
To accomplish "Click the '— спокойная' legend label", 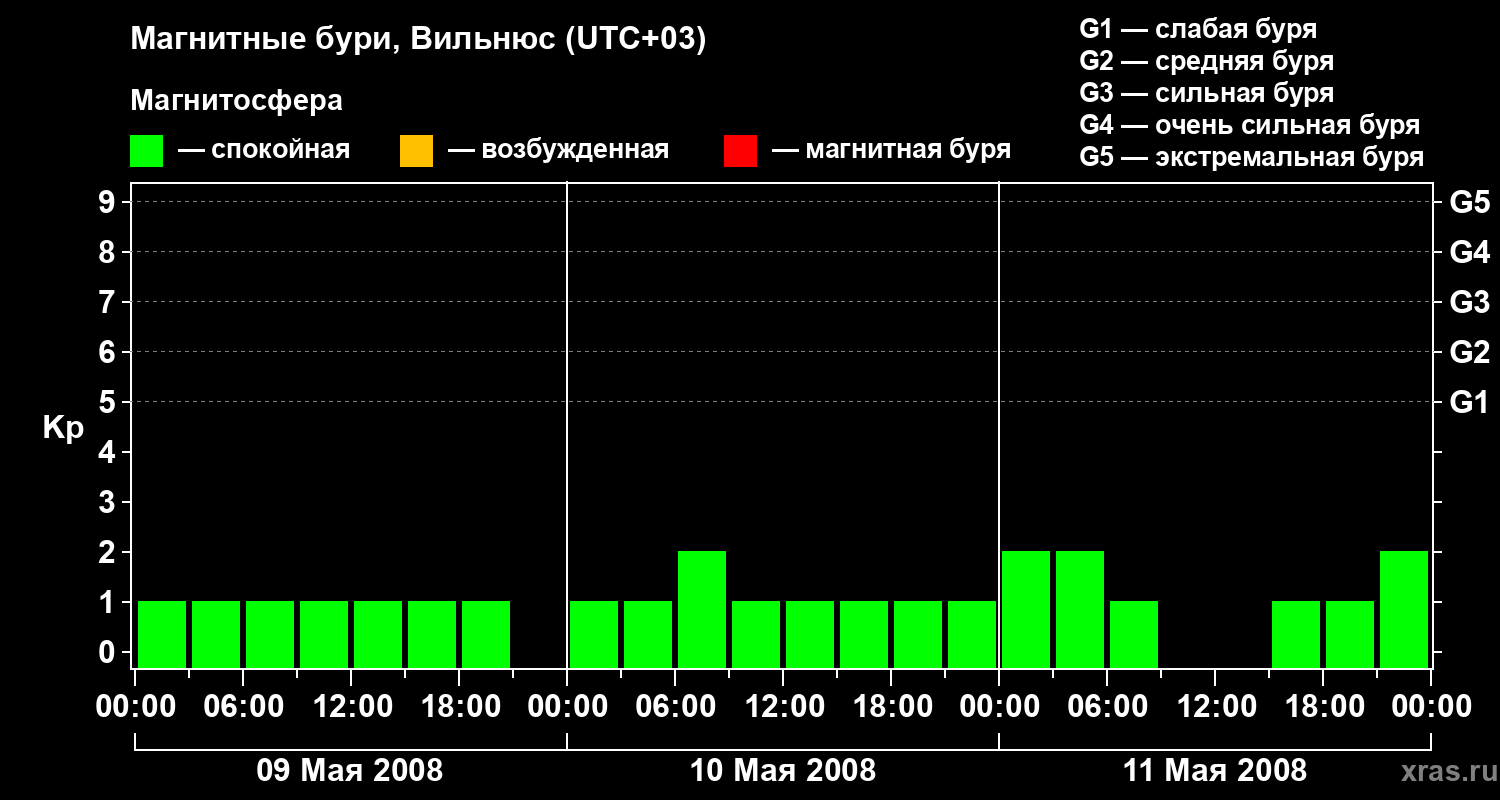I will [x=264, y=150].
